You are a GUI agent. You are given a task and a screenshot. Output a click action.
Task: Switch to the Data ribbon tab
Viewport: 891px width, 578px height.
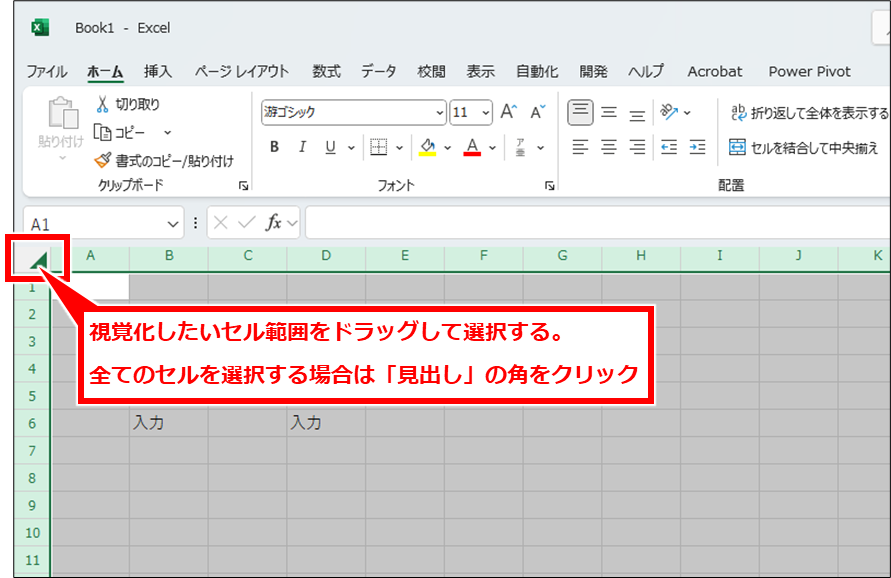378,71
